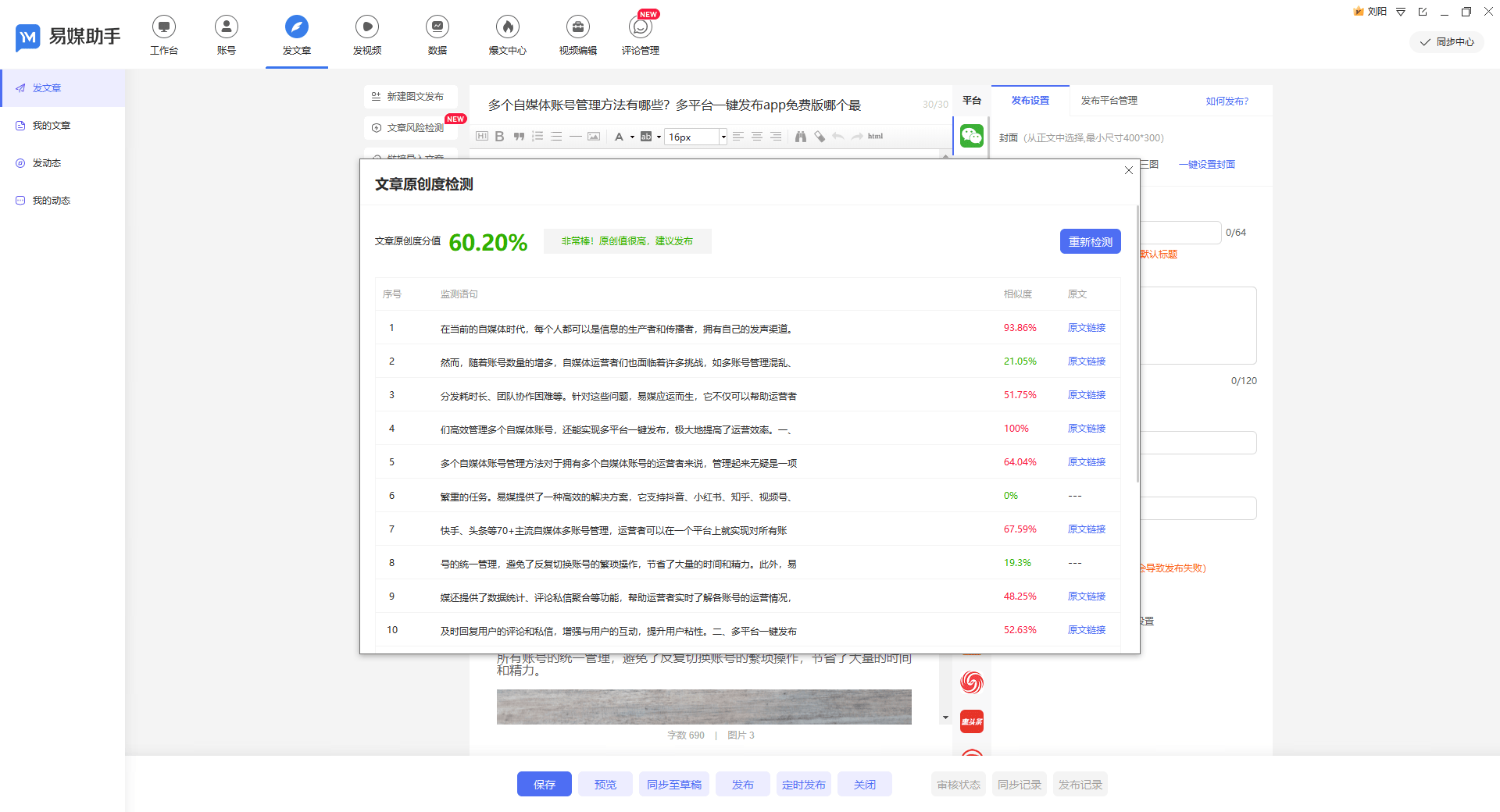This screenshot has height=812, width=1500.
Task: Click the redo arrow icon
Action: tap(857, 137)
